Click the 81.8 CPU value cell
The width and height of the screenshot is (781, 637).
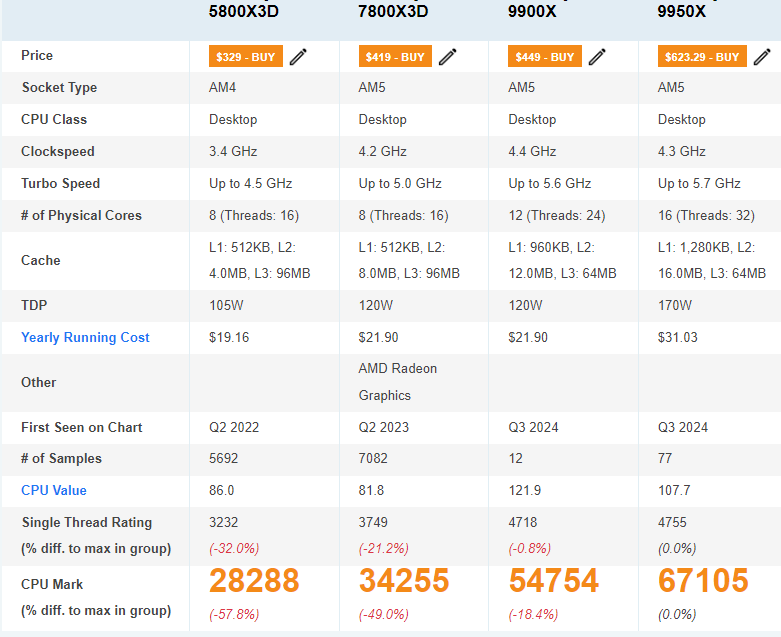point(371,490)
